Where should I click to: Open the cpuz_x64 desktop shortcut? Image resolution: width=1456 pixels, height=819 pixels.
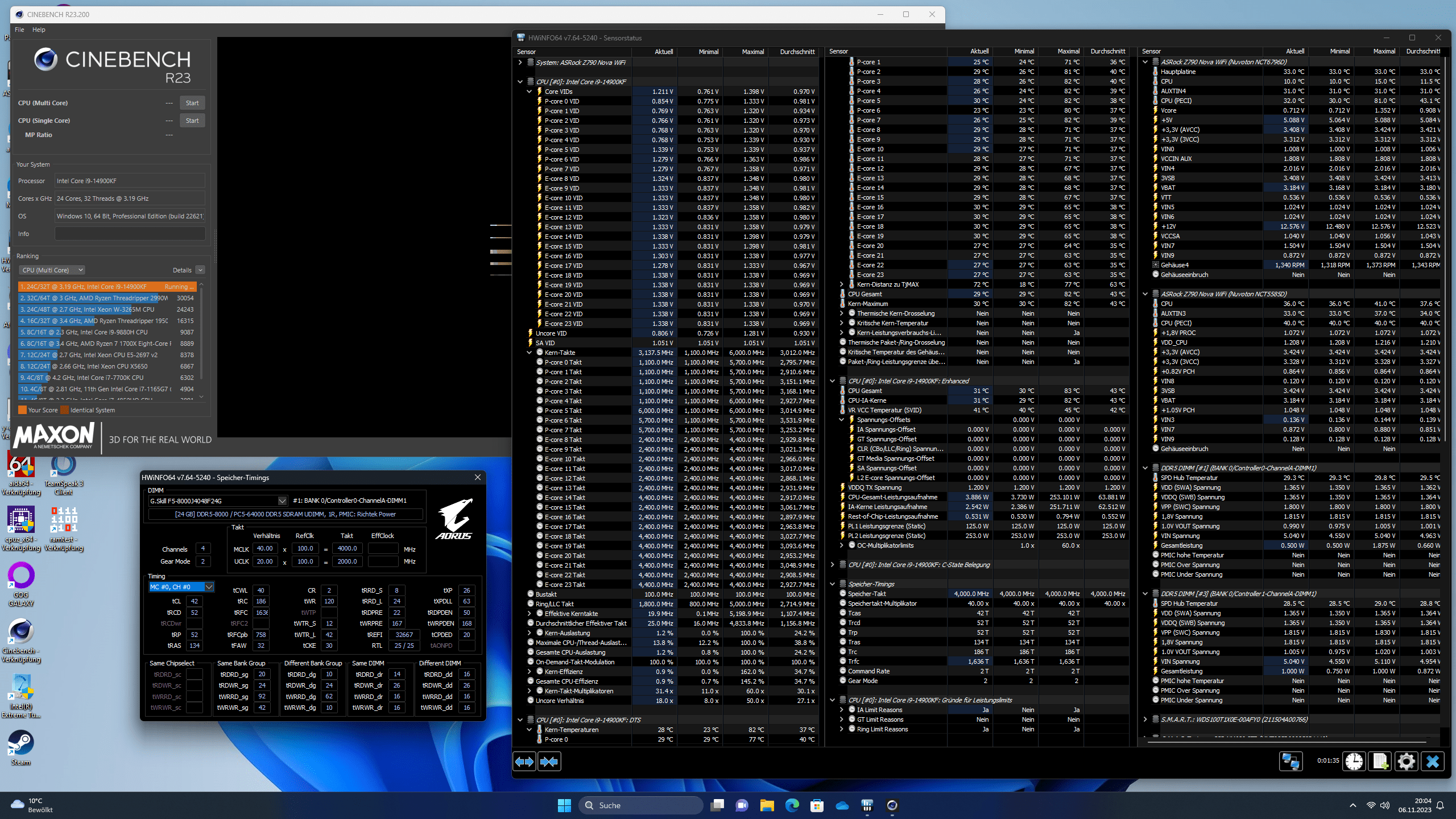(x=21, y=529)
